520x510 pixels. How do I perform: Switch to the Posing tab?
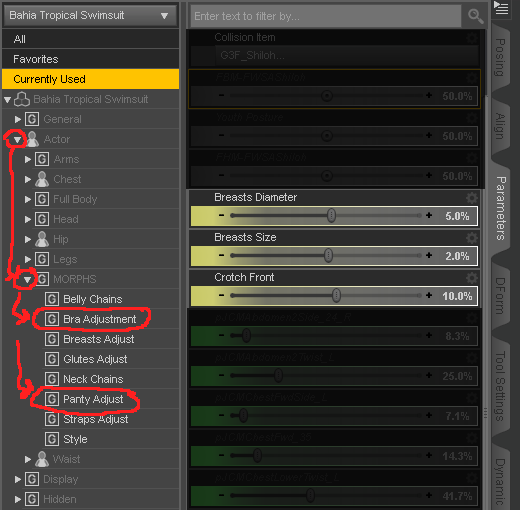pyautogui.click(x=500, y=57)
